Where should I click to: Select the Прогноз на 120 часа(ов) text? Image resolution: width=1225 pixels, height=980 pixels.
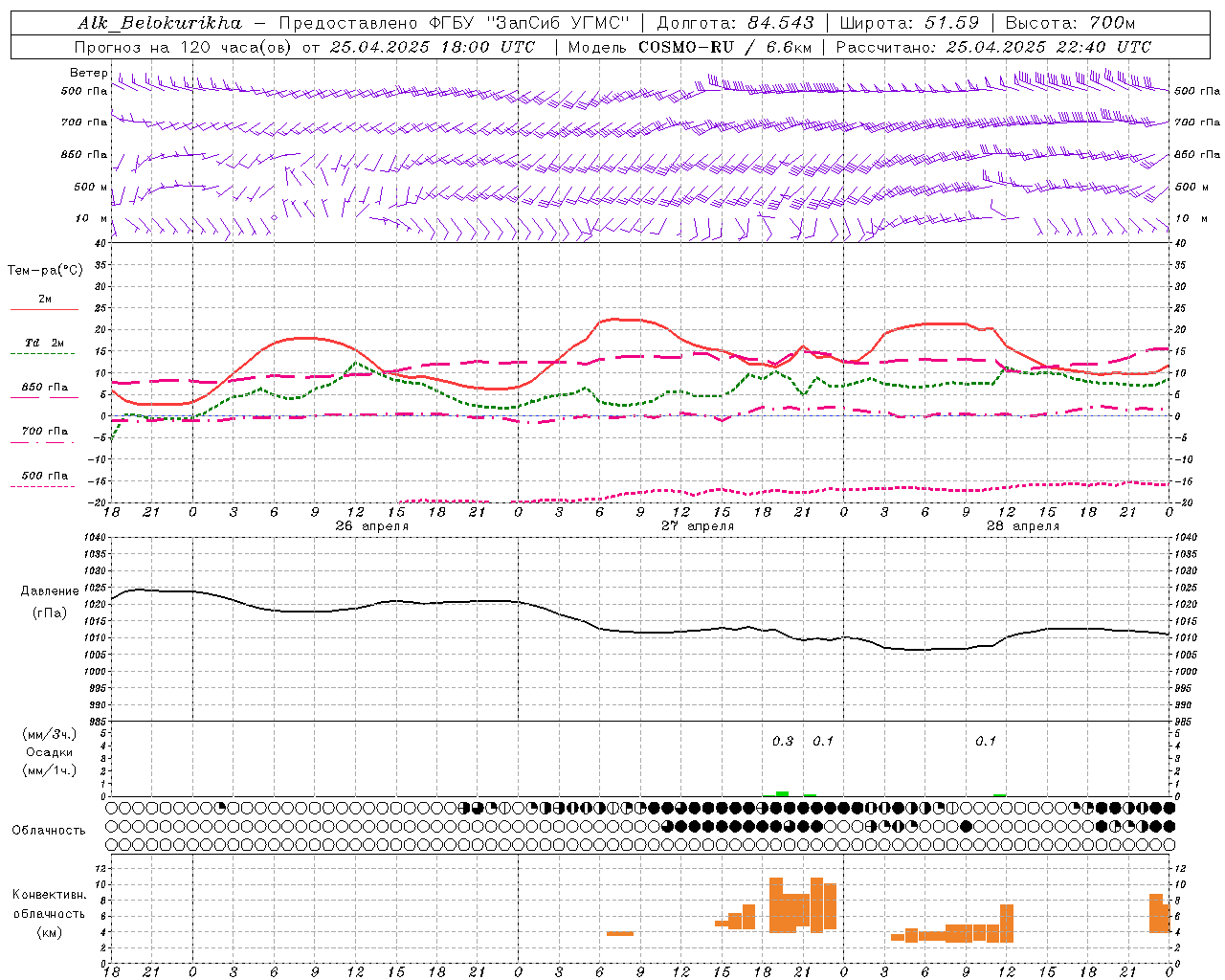pos(185,47)
